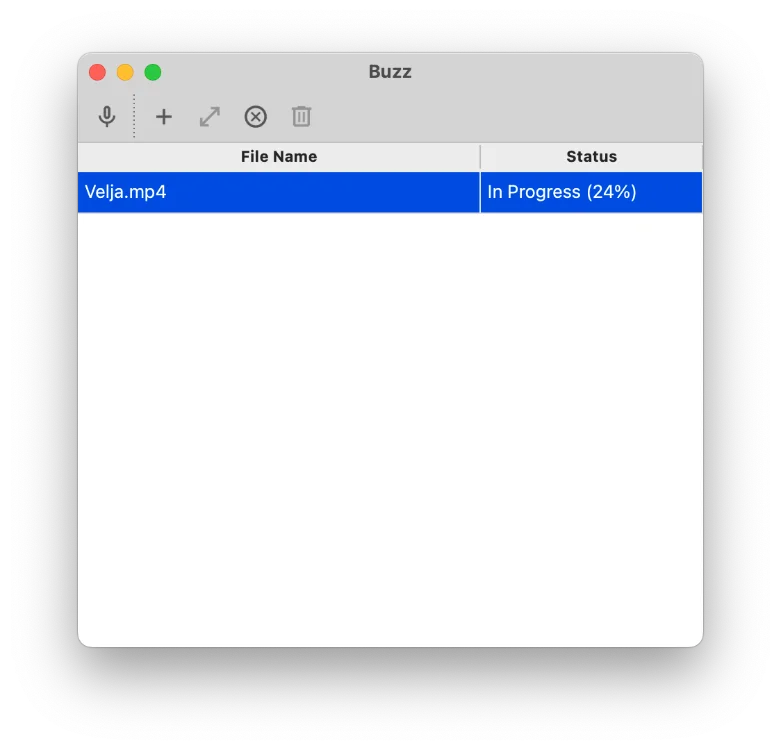Sort by the Status column header
This screenshot has height=750, width=781.
pos(591,157)
